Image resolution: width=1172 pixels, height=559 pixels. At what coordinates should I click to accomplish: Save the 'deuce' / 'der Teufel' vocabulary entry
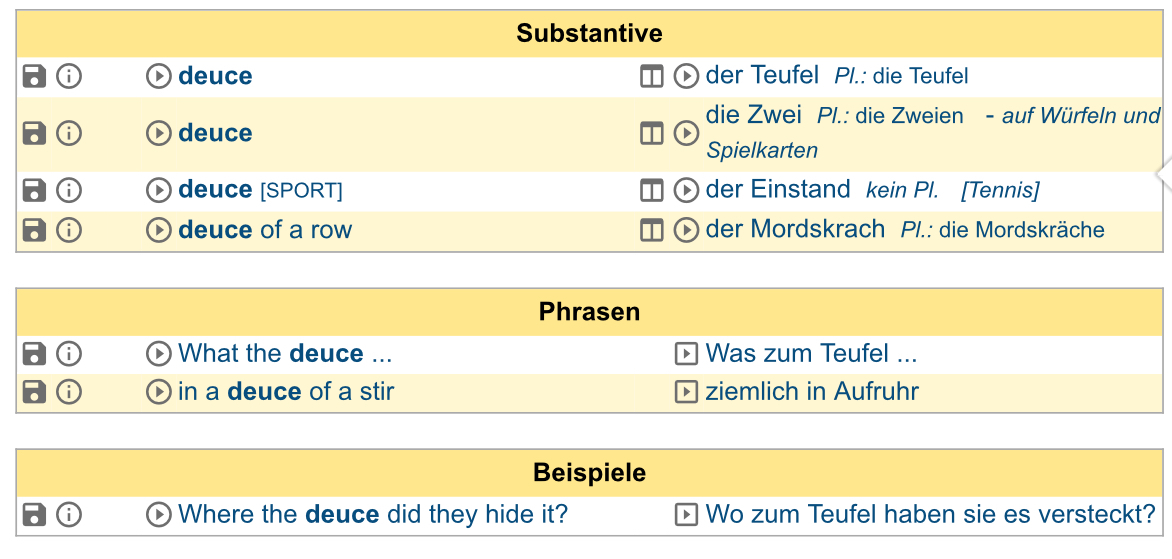(34, 76)
